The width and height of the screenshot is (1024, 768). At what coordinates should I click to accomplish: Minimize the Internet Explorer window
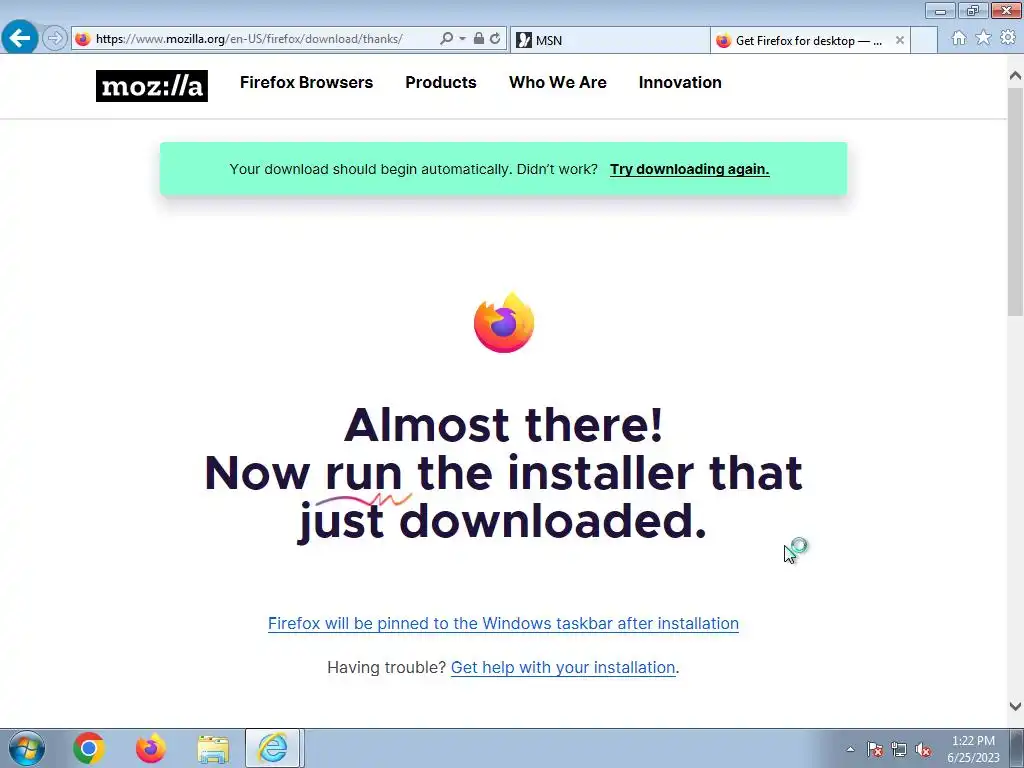tap(940, 10)
